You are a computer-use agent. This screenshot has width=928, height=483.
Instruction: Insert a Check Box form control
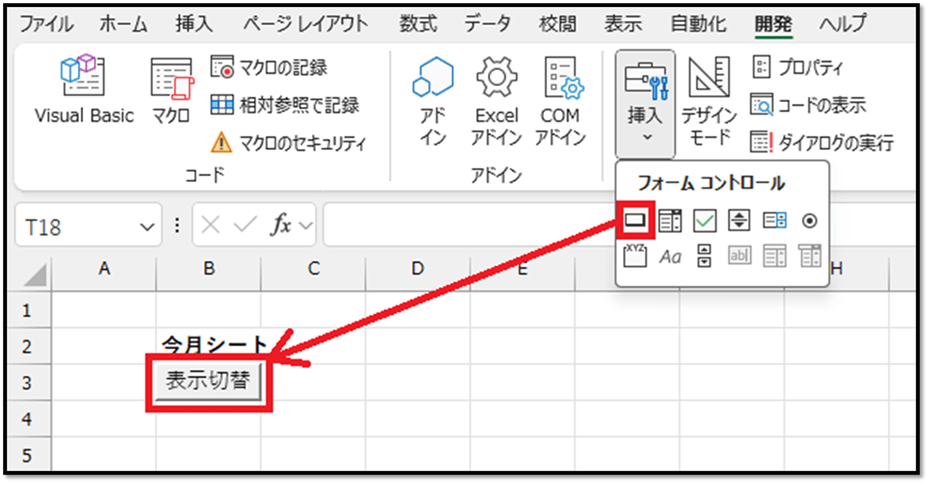[x=705, y=220]
